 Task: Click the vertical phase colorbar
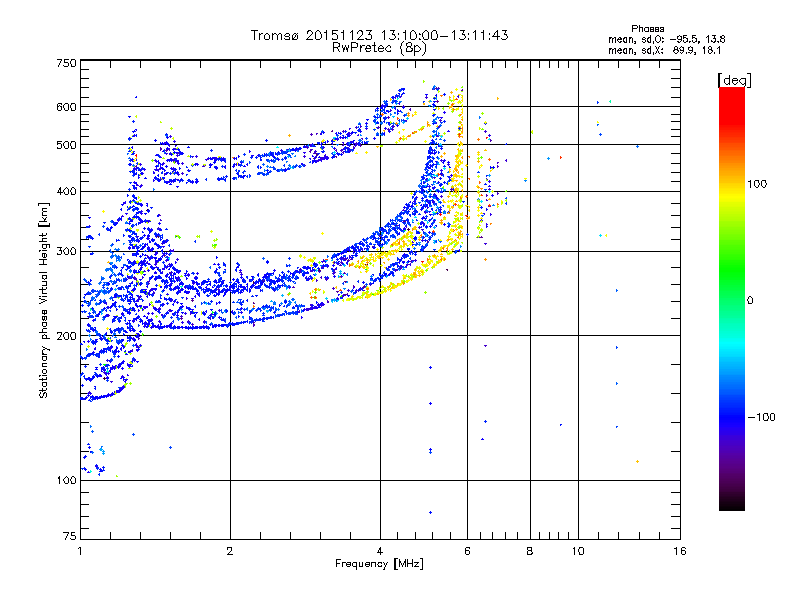[732, 298]
